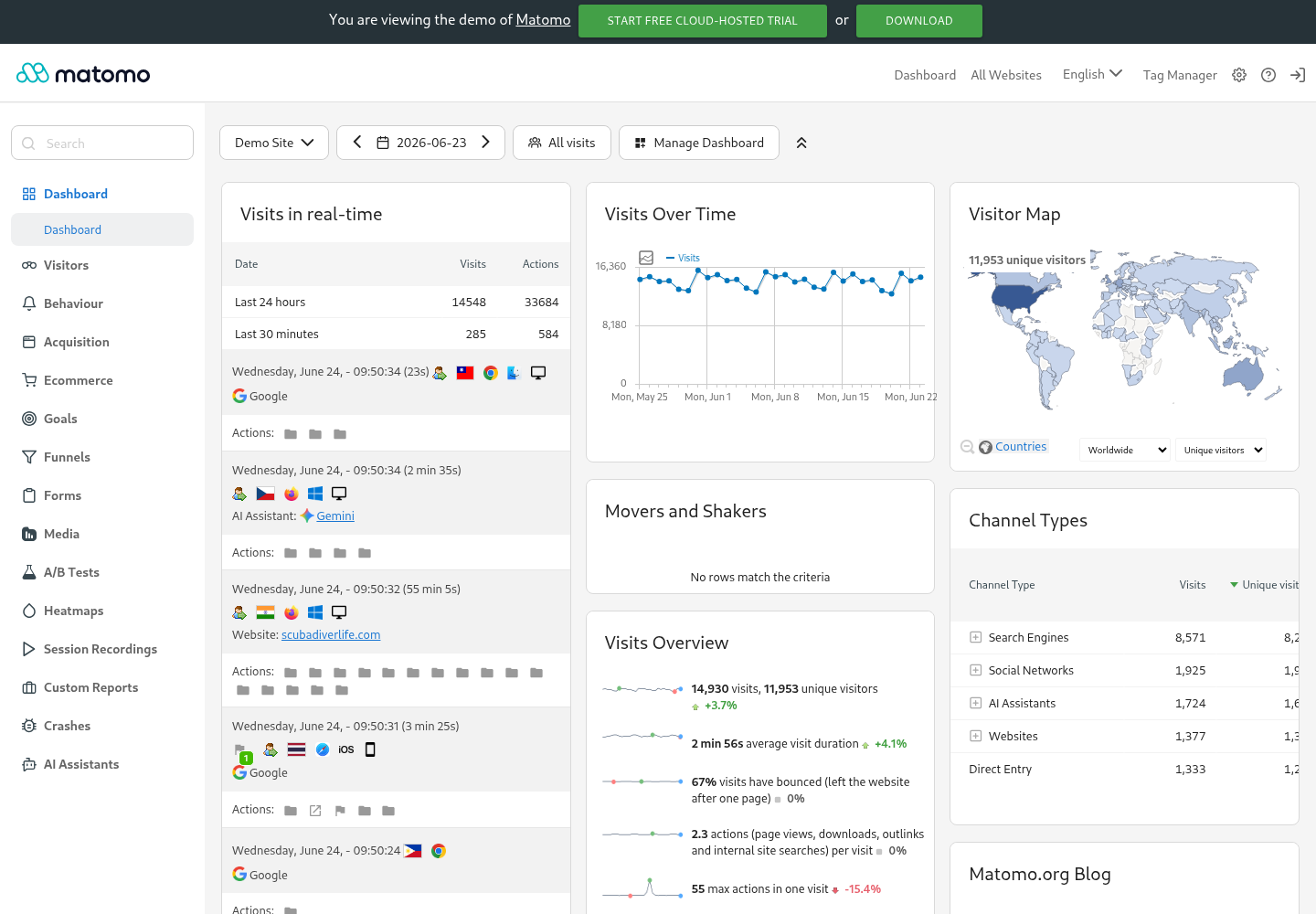The width and height of the screenshot is (1316, 914).
Task: Click the Matomo logo
Action: click(x=83, y=73)
